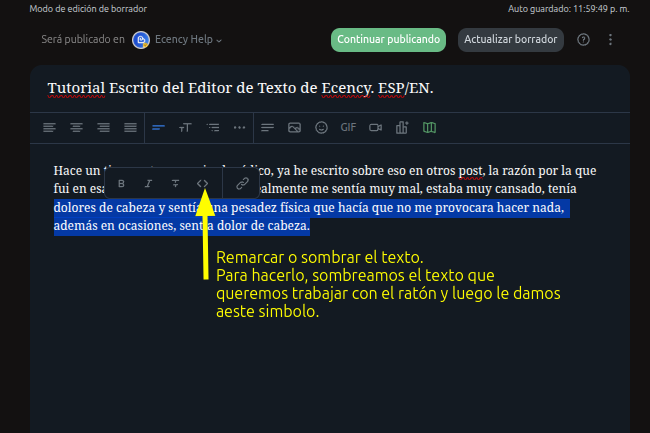Click the 'Será publicado en' label
This screenshot has width=650, height=433.
[83, 39]
